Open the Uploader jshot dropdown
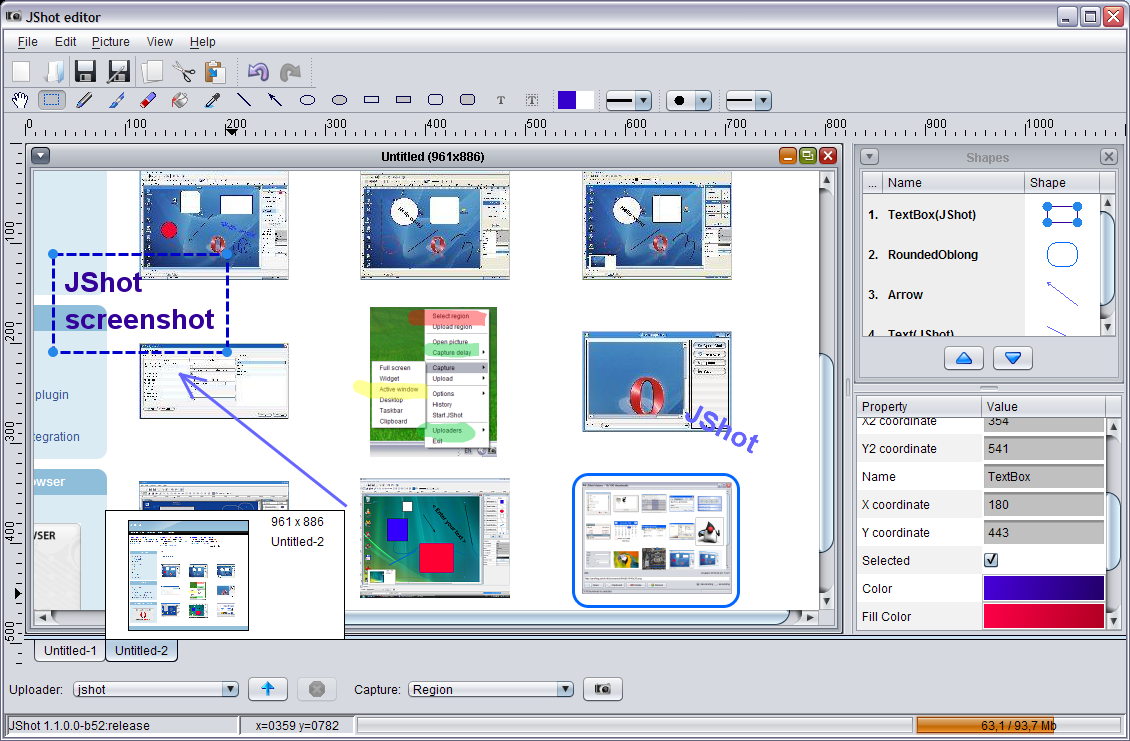Viewport: 1130px width, 741px height. [x=230, y=689]
